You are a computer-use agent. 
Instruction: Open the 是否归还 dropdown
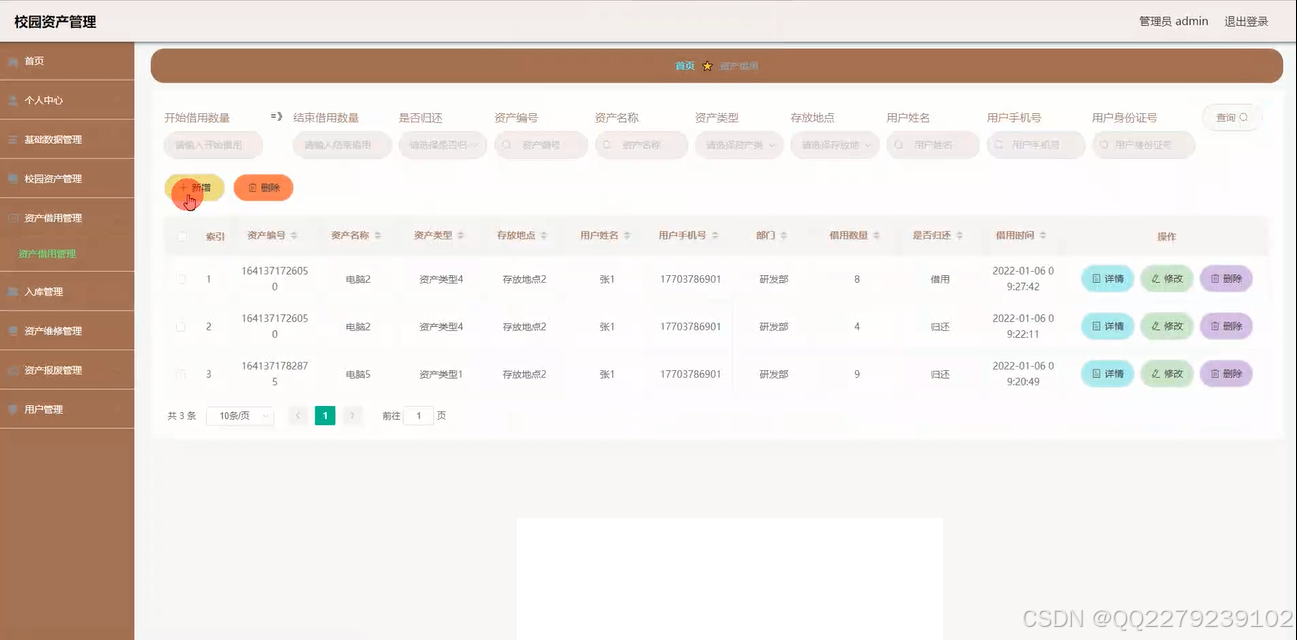coord(441,144)
